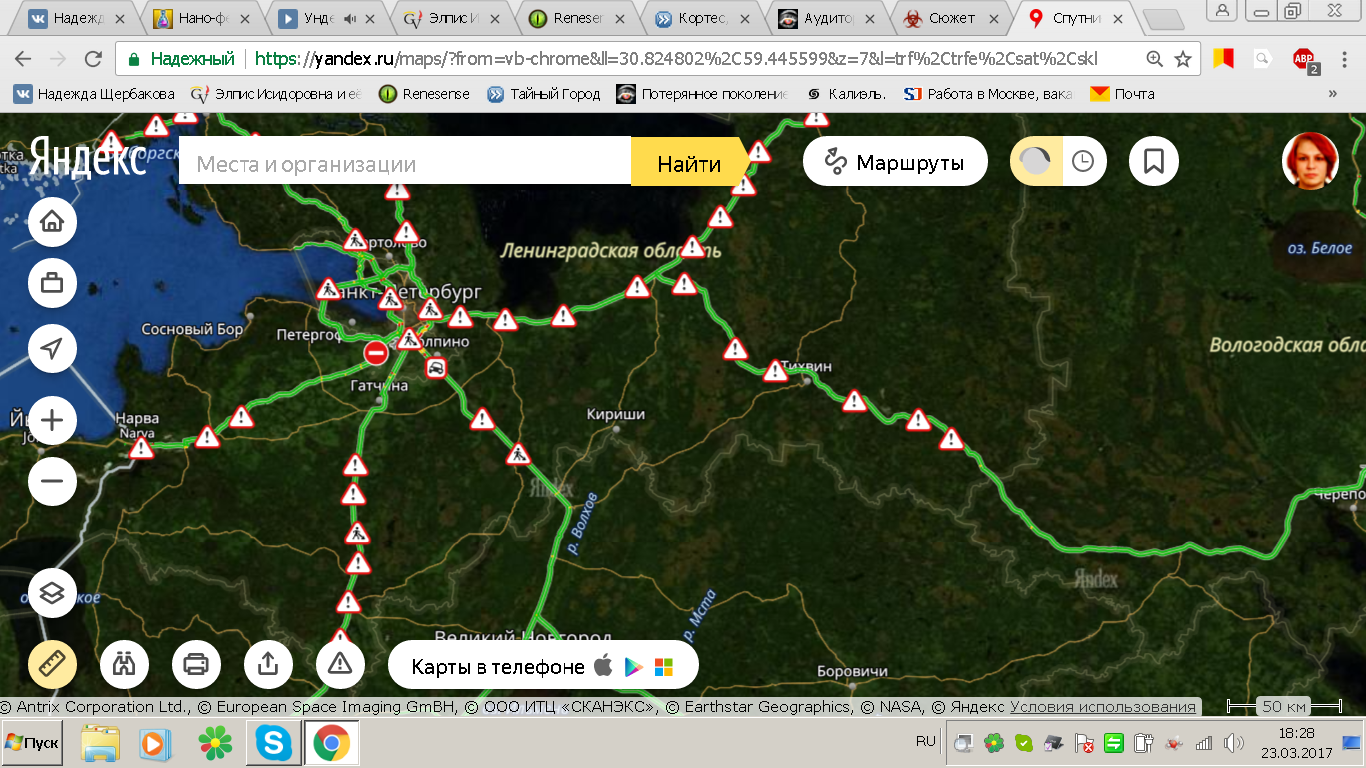Screen dimensions: 1366x768
Task: Locate my position with the arrow button
Action: click(52, 348)
